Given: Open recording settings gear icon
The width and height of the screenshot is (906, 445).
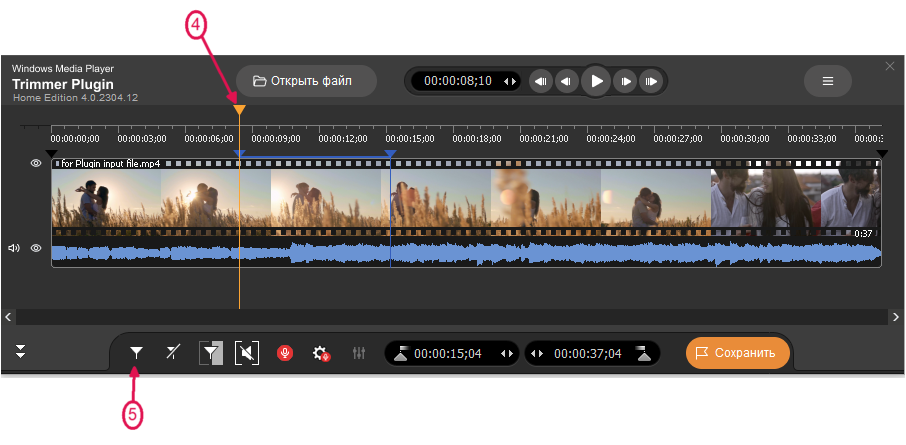Looking at the screenshot, I should (x=321, y=353).
